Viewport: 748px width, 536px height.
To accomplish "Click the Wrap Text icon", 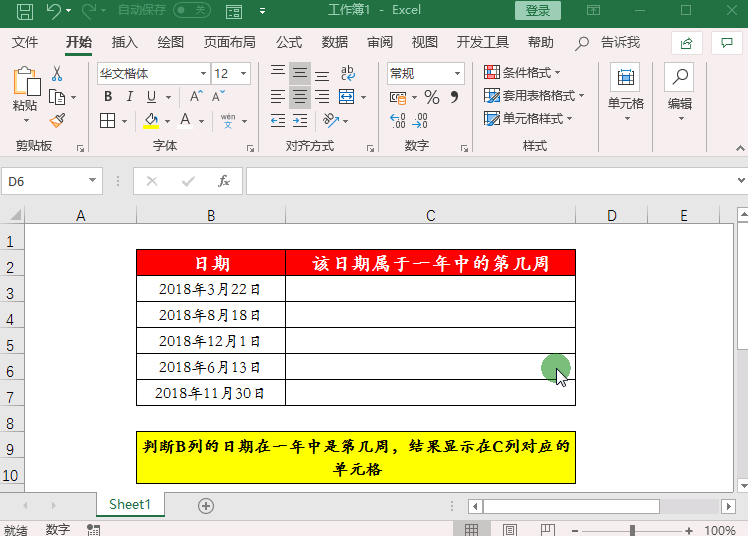I will tap(348, 73).
